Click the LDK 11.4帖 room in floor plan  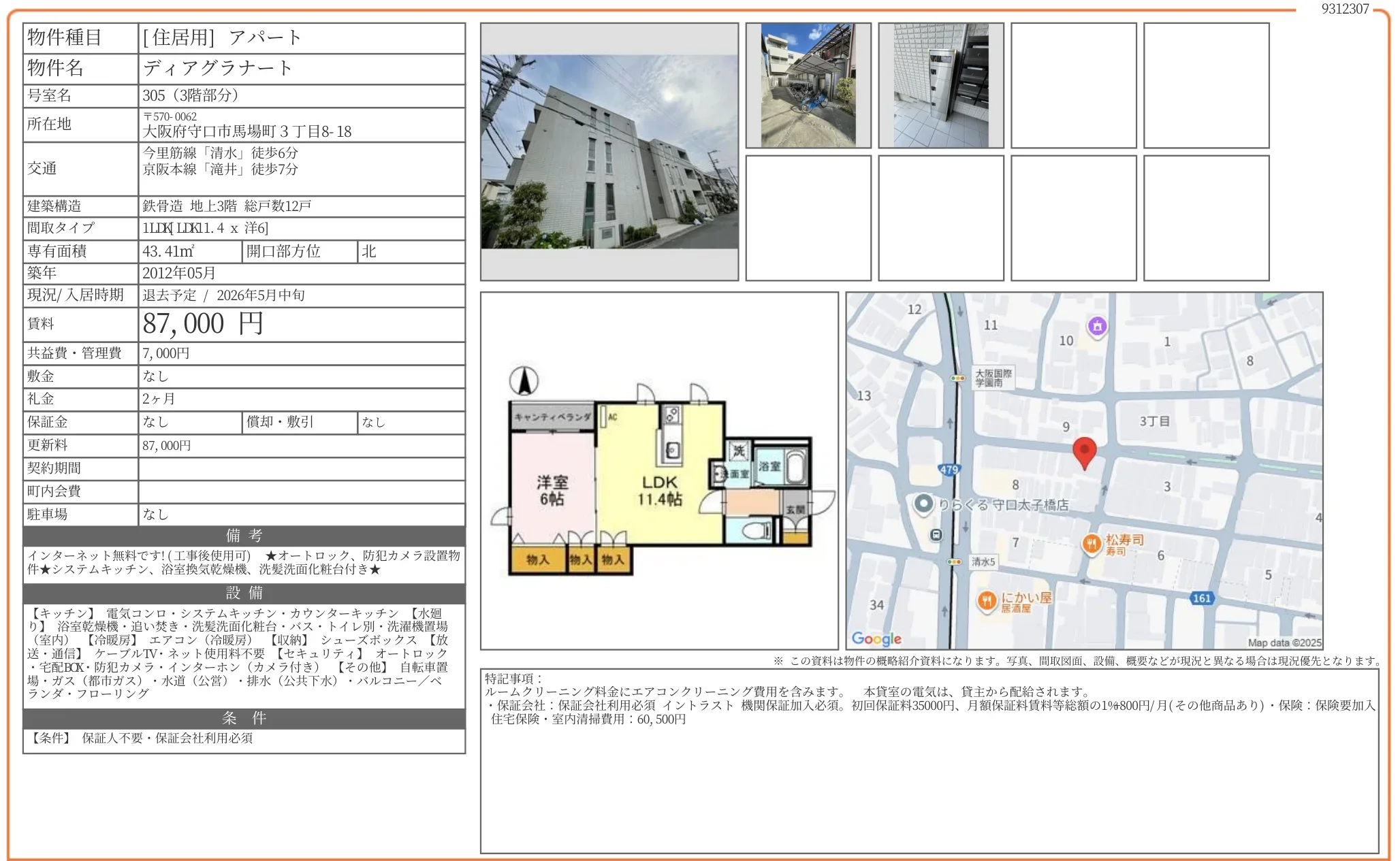tap(659, 490)
